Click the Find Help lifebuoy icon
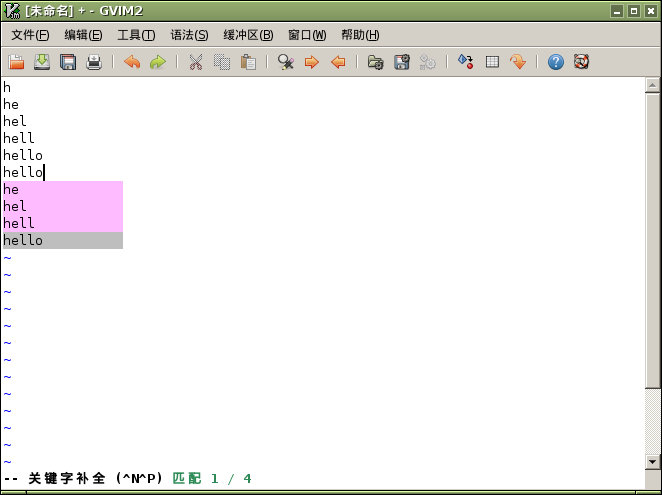Screen dimensions: 662x495 click(x=582, y=62)
